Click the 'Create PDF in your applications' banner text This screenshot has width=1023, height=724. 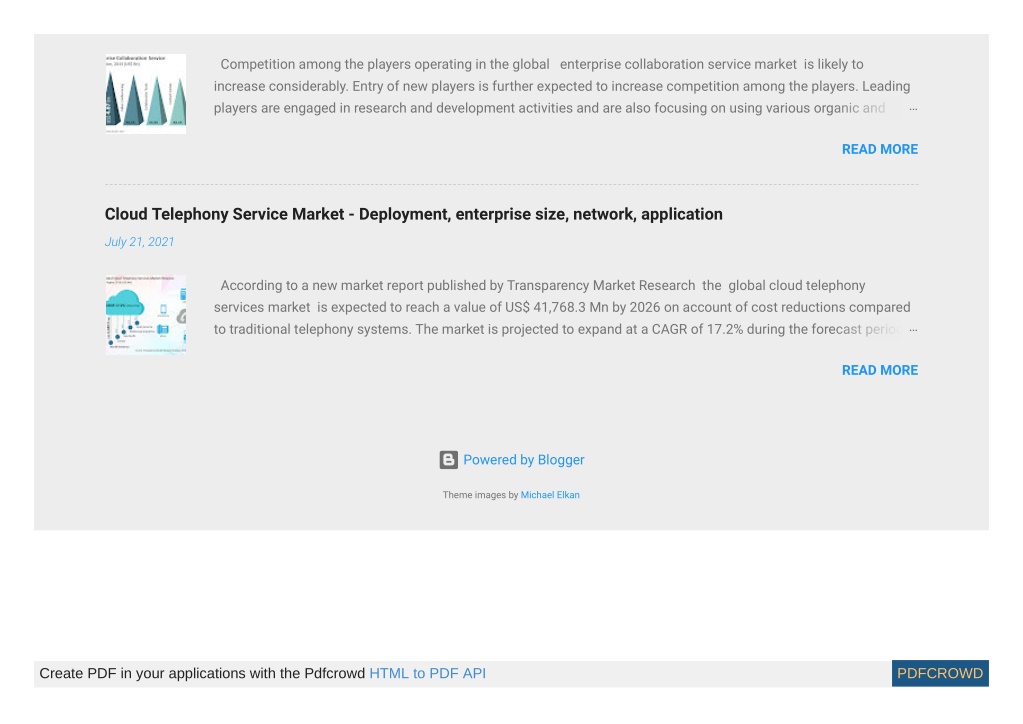[202, 673]
